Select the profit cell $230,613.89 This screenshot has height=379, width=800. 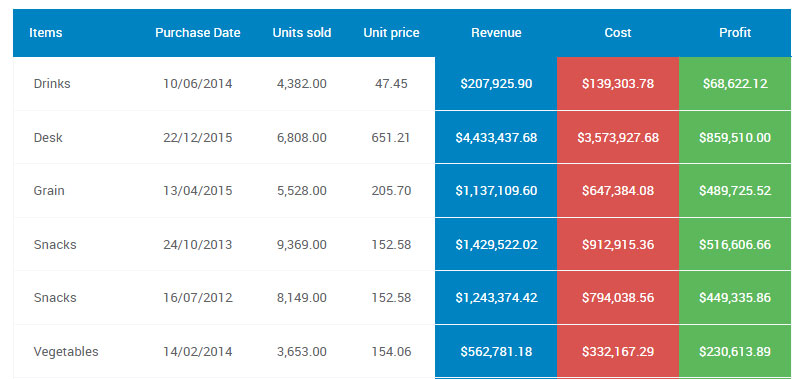(x=735, y=351)
